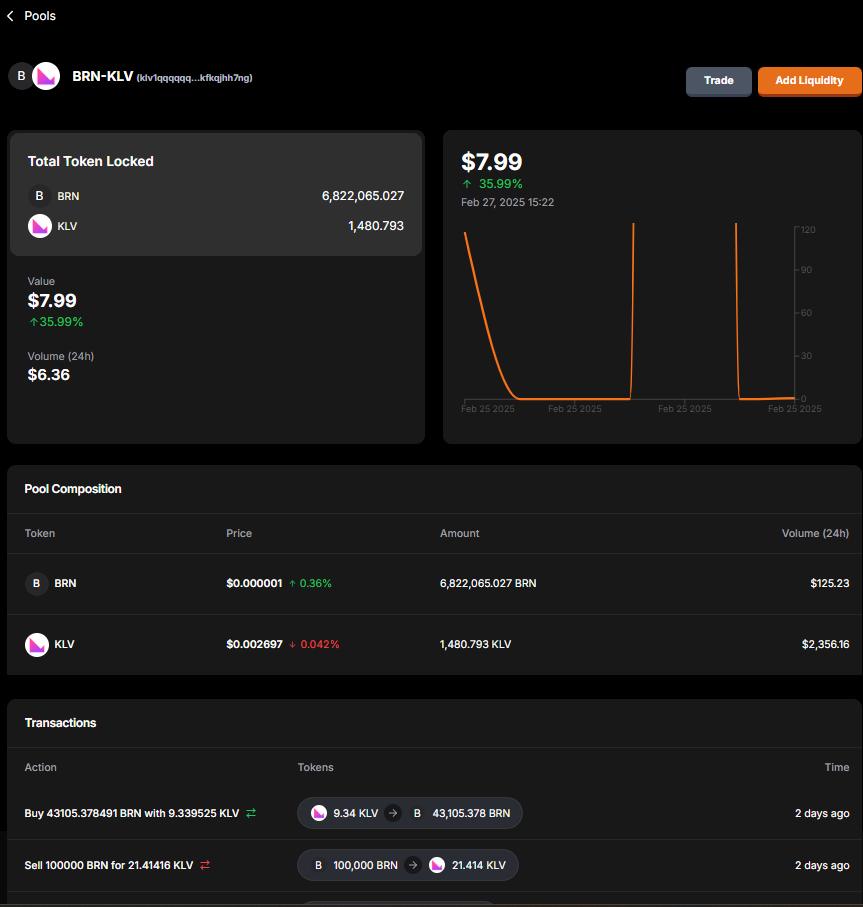The height and width of the screenshot is (907, 863).
Task: Click the green up arrow beside 35.99% under Value
Action: pyautogui.click(x=34, y=322)
